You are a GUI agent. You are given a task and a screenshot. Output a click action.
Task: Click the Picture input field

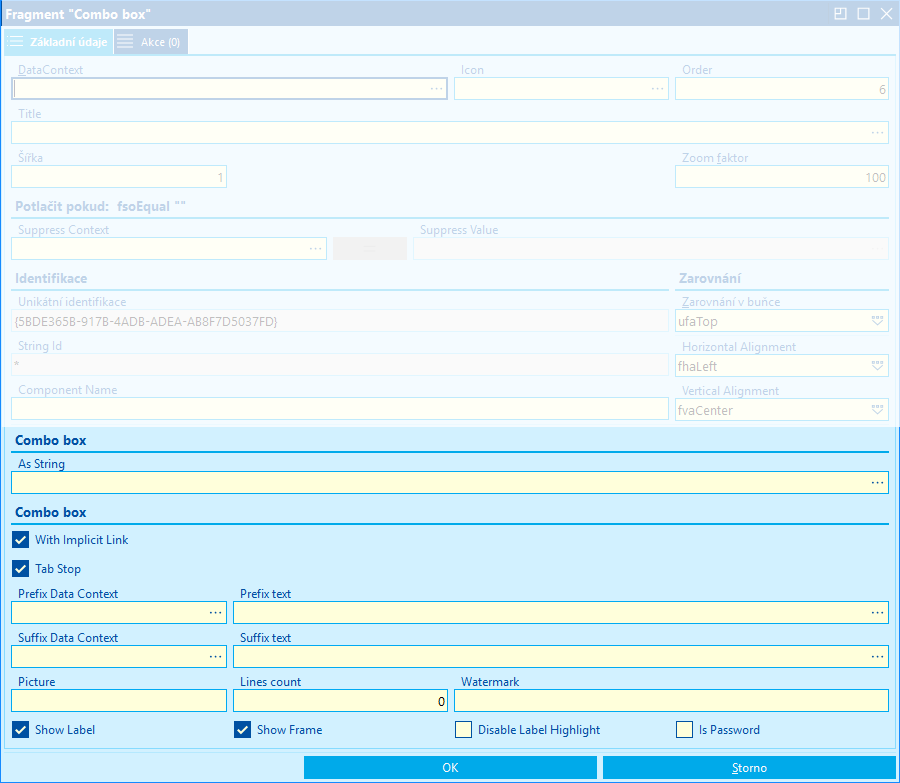119,701
